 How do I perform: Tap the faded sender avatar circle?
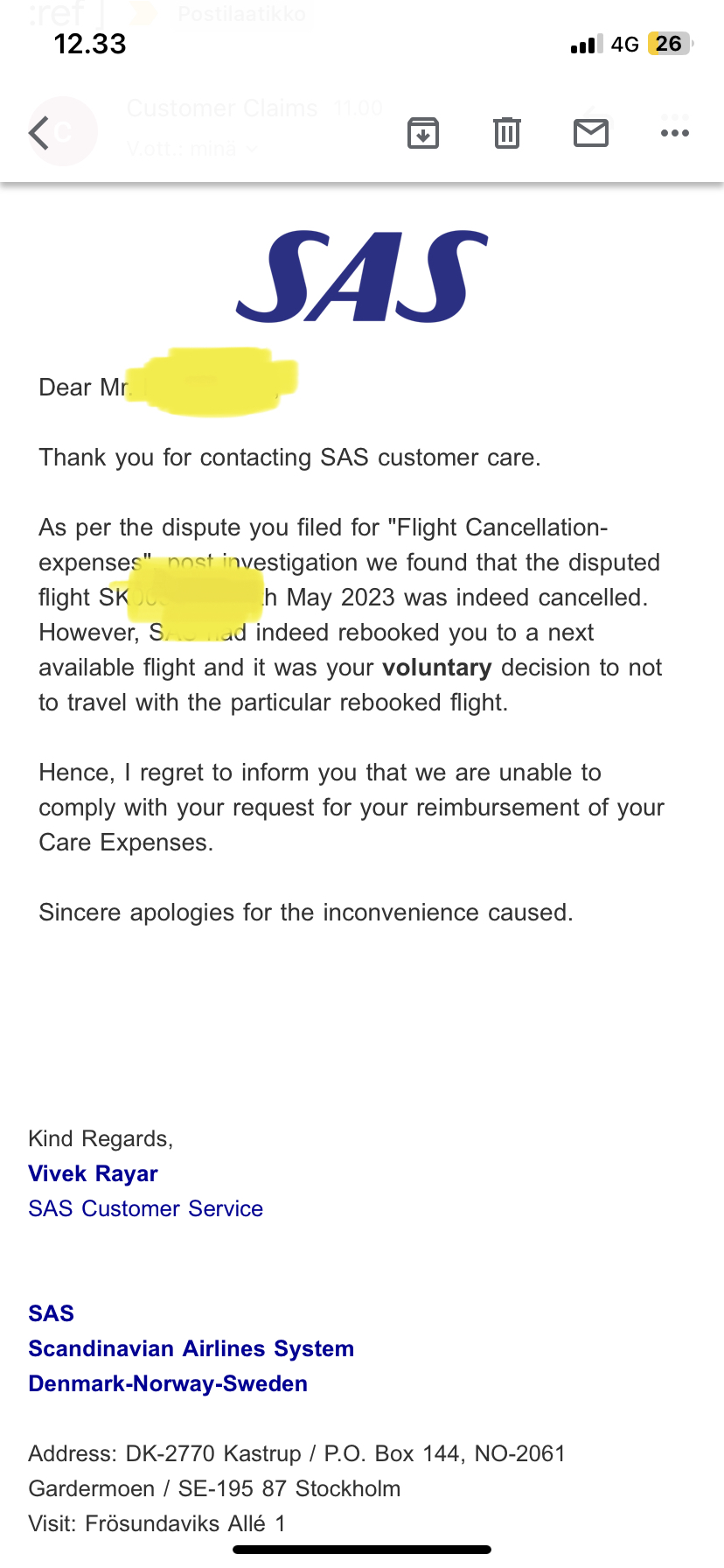point(63,131)
